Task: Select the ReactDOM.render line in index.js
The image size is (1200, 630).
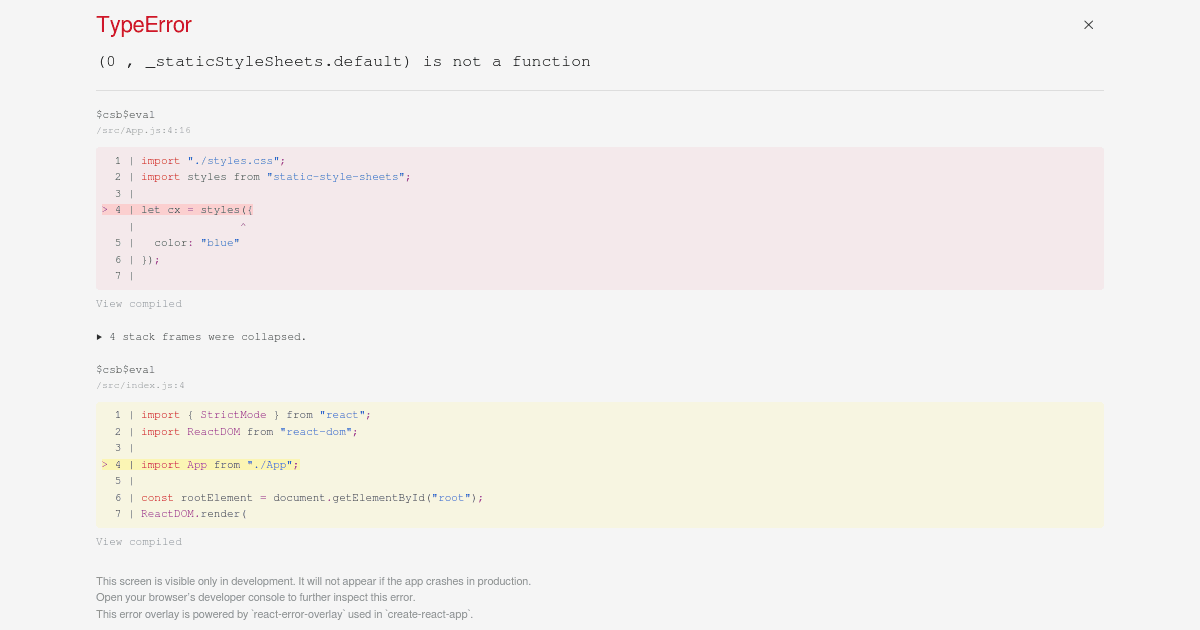Action: [195, 514]
